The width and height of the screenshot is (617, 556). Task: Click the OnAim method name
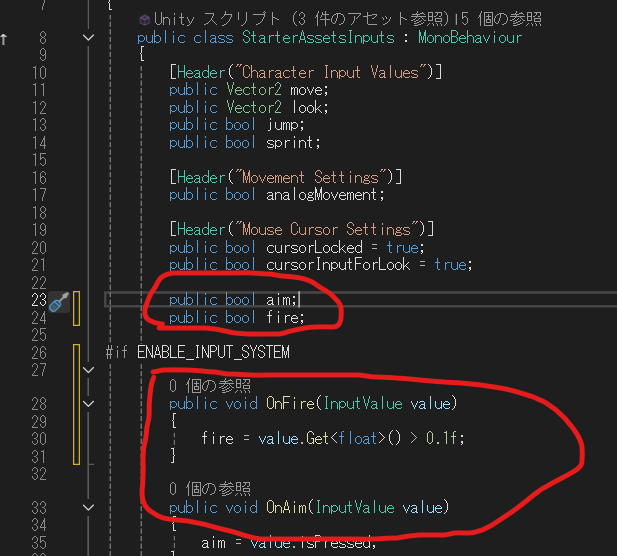coord(286,508)
